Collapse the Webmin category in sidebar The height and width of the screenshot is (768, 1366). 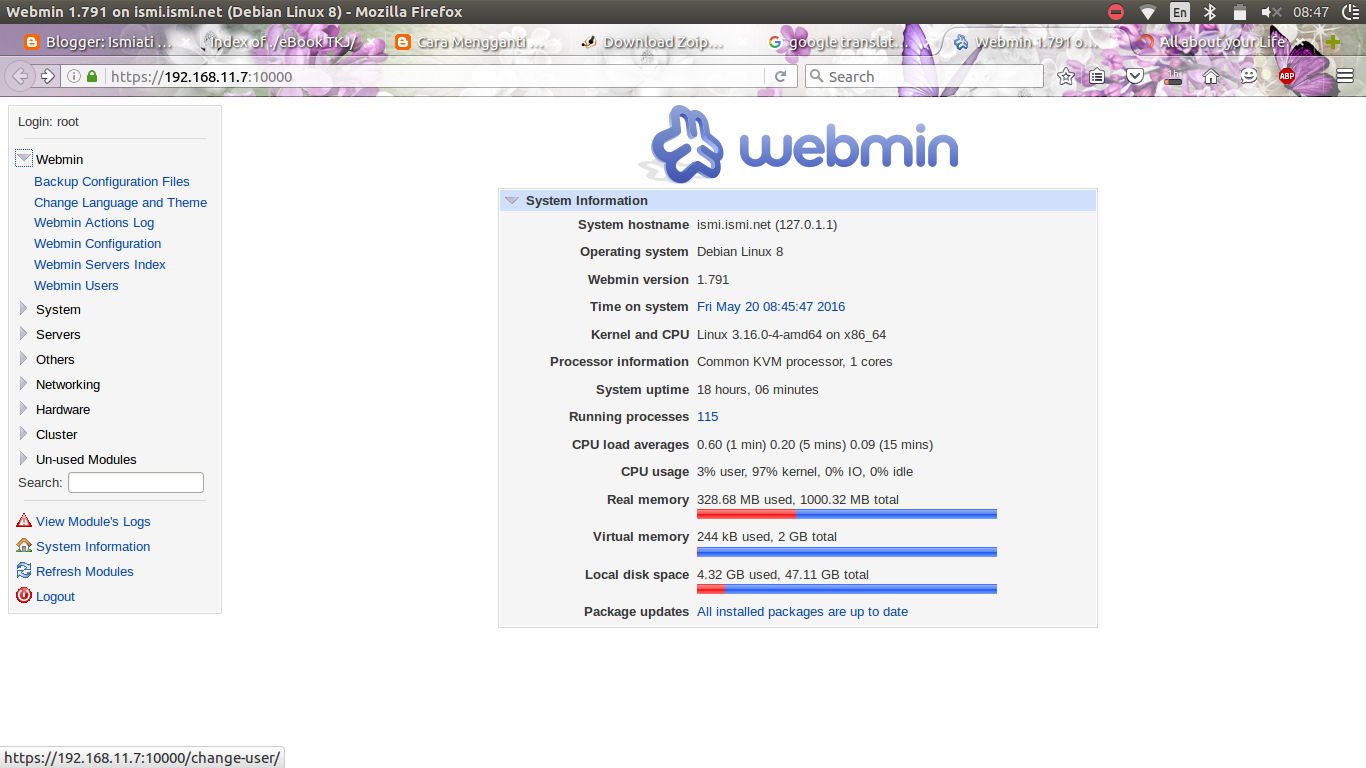(x=21, y=156)
